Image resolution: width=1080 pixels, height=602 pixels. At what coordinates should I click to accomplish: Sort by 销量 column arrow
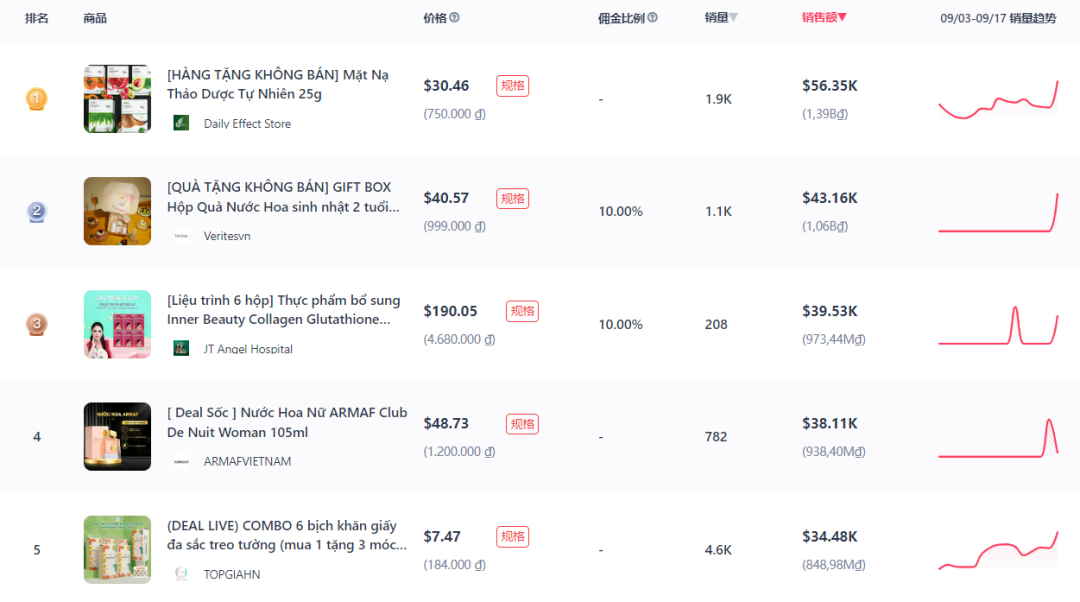[x=734, y=18]
